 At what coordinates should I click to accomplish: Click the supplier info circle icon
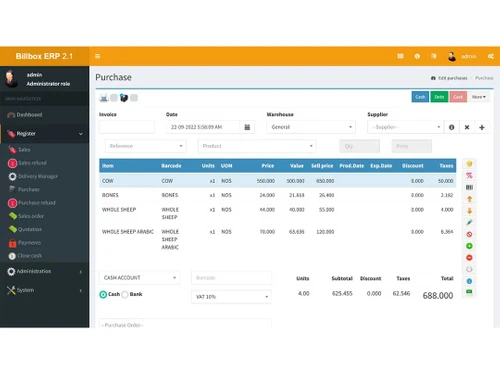[x=451, y=127]
